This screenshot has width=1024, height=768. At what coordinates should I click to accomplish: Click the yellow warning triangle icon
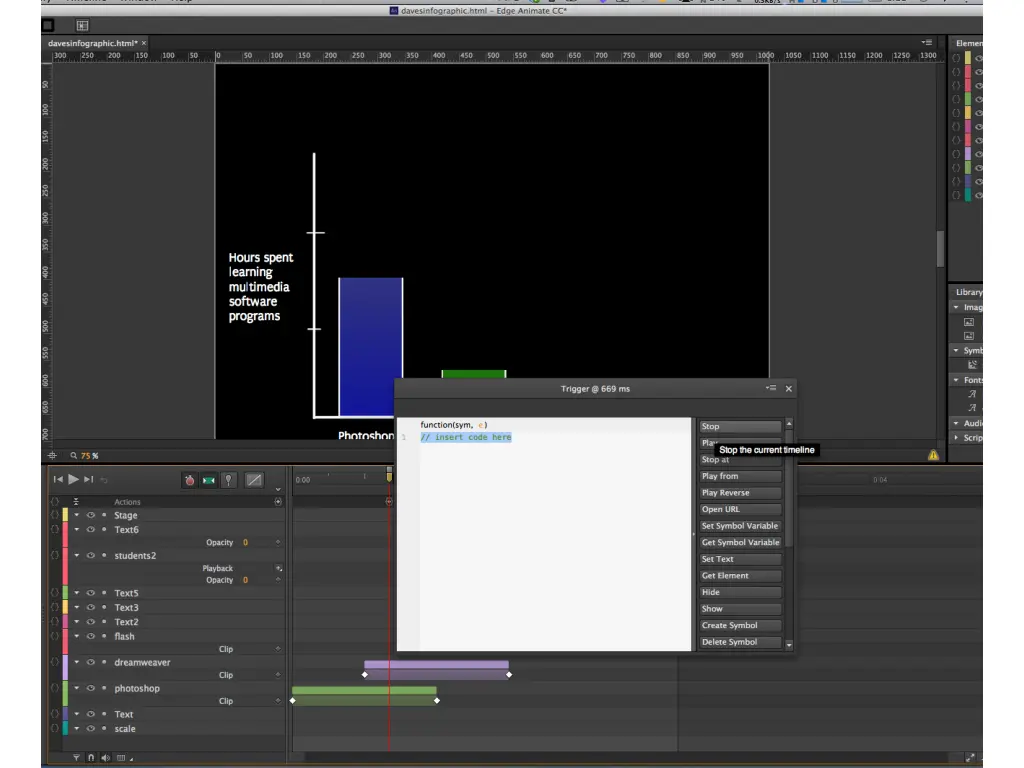pyautogui.click(x=933, y=455)
